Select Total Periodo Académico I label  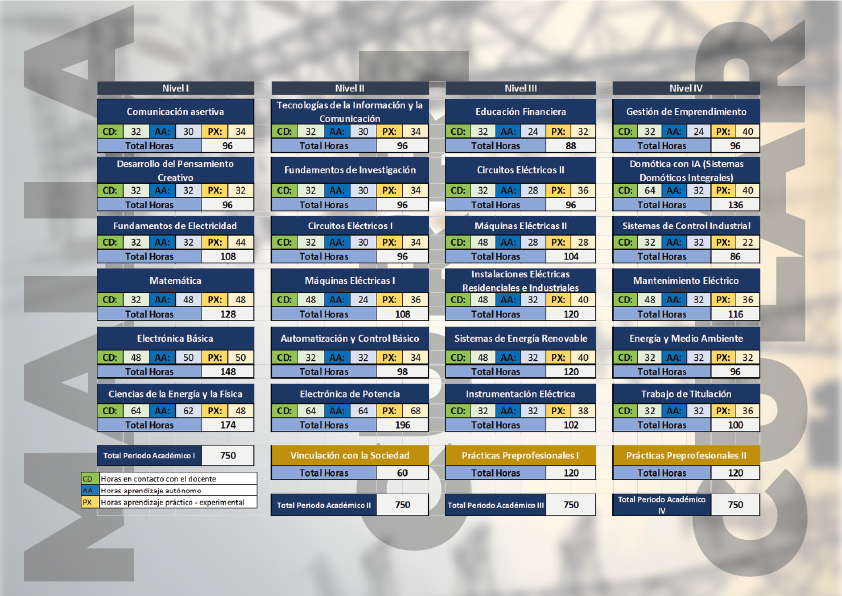[149, 455]
